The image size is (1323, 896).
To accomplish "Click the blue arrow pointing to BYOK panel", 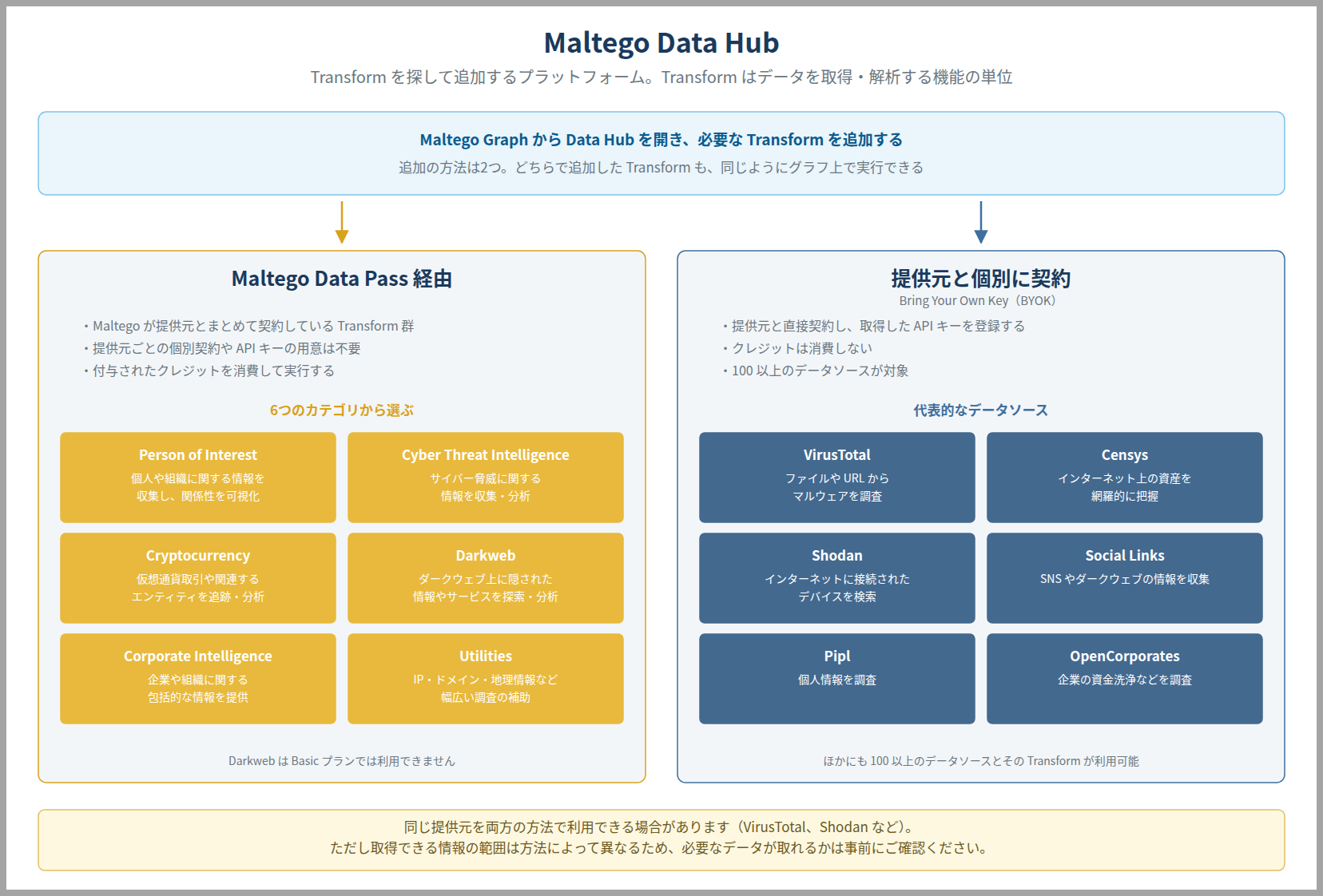I will pyautogui.click(x=981, y=222).
